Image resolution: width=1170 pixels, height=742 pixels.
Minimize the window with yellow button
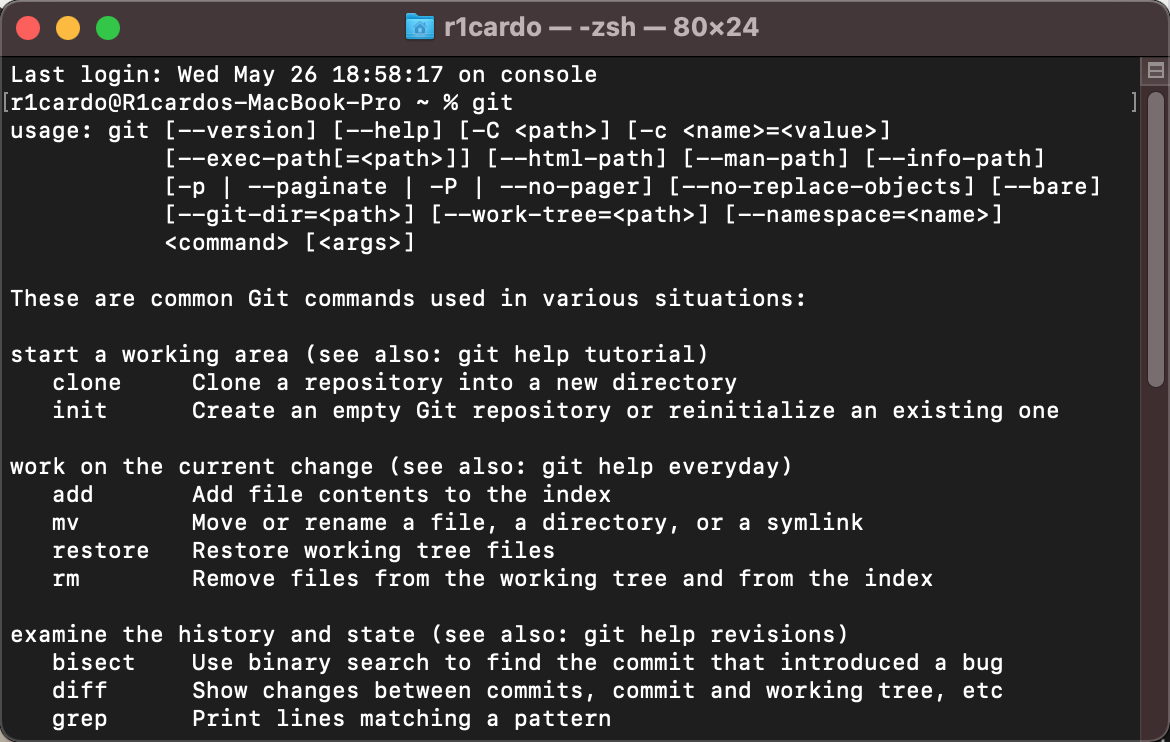coord(68,28)
